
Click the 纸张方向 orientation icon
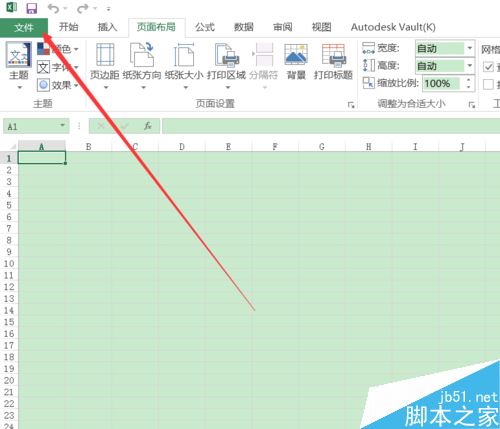click(142, 54)
